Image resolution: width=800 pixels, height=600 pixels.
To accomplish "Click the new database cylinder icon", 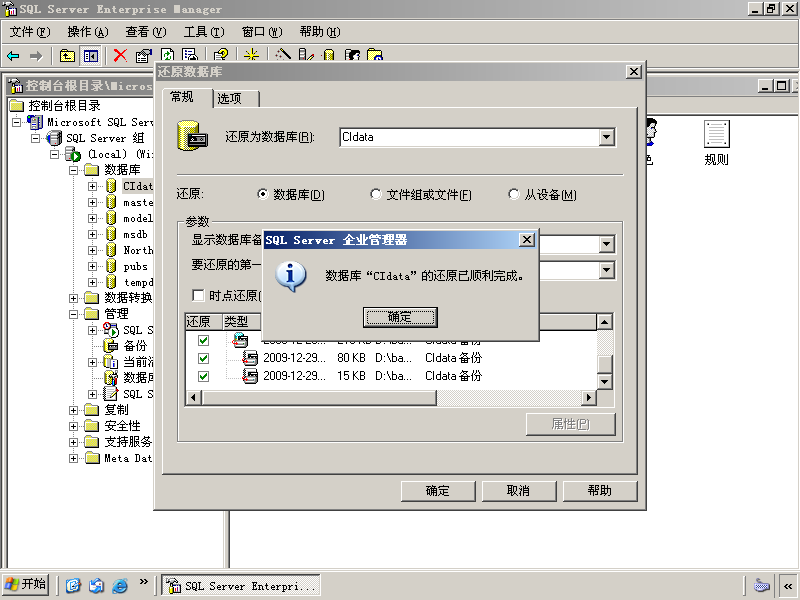I will [329, 55].
